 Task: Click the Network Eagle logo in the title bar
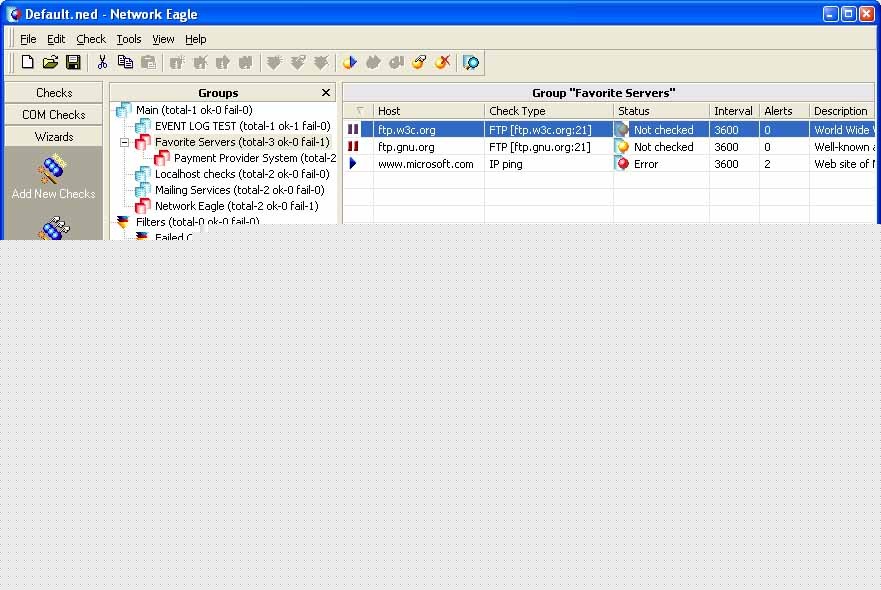tap(13, 14)
